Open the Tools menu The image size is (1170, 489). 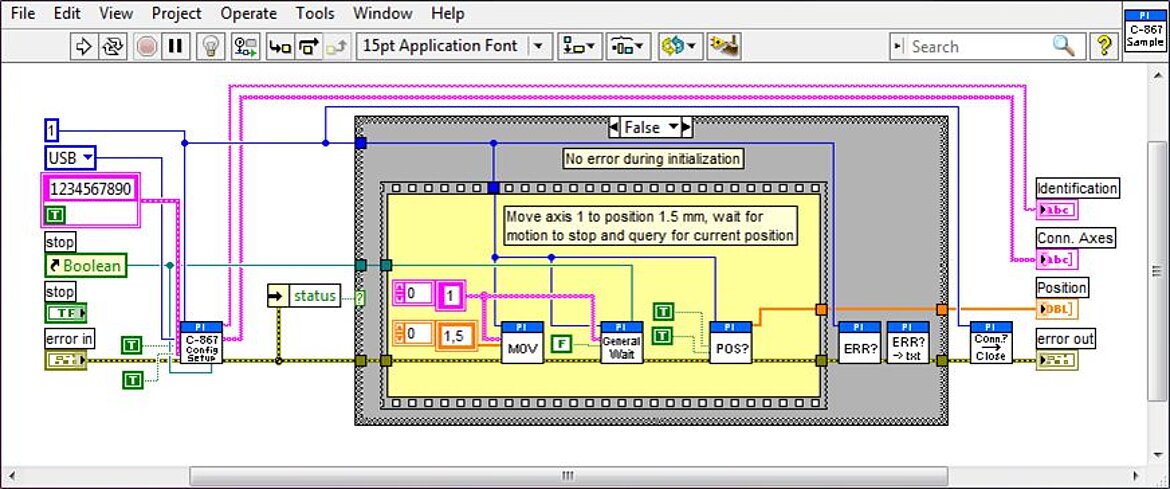coord(316,13)
